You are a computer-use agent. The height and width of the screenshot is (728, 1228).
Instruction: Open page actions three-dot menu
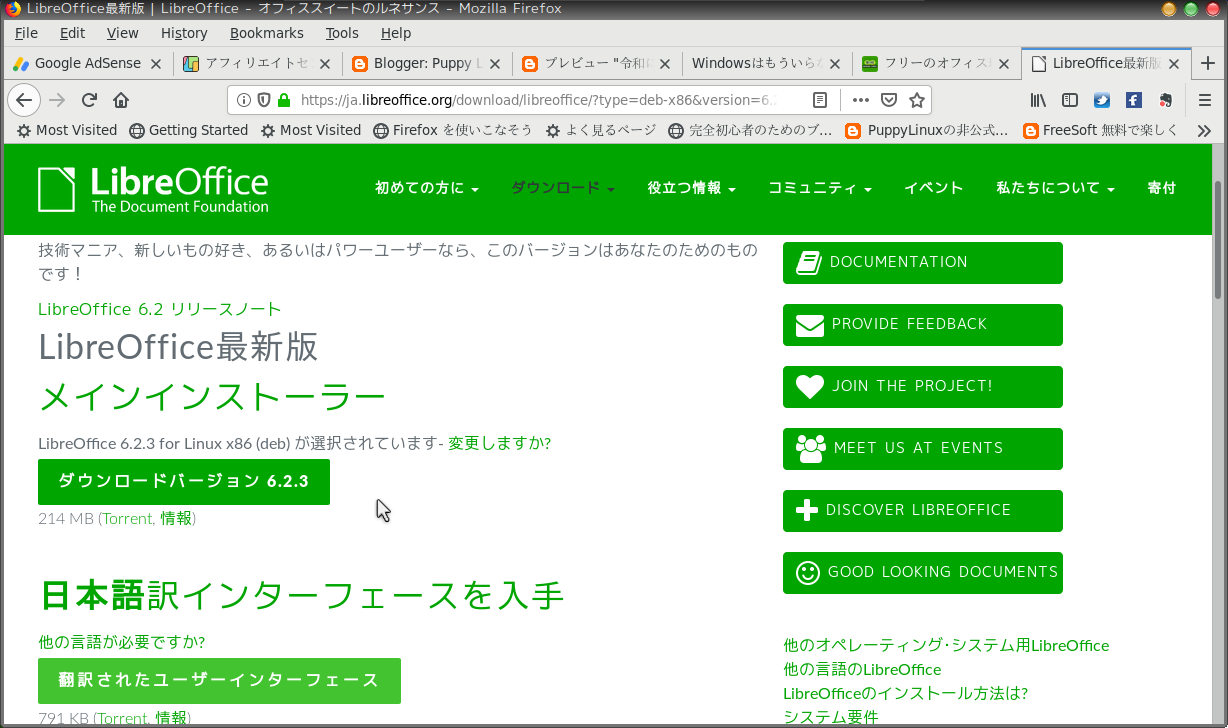861,100
